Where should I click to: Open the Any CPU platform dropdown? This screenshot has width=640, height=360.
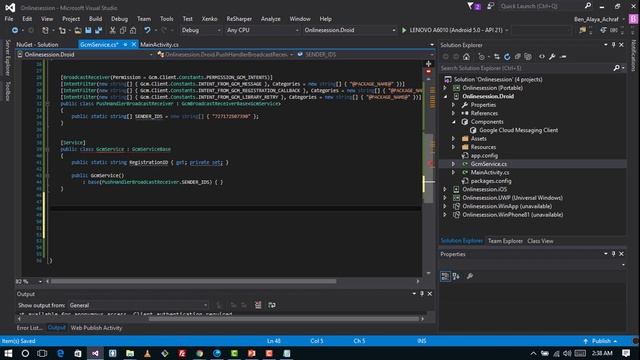(262, 30)
